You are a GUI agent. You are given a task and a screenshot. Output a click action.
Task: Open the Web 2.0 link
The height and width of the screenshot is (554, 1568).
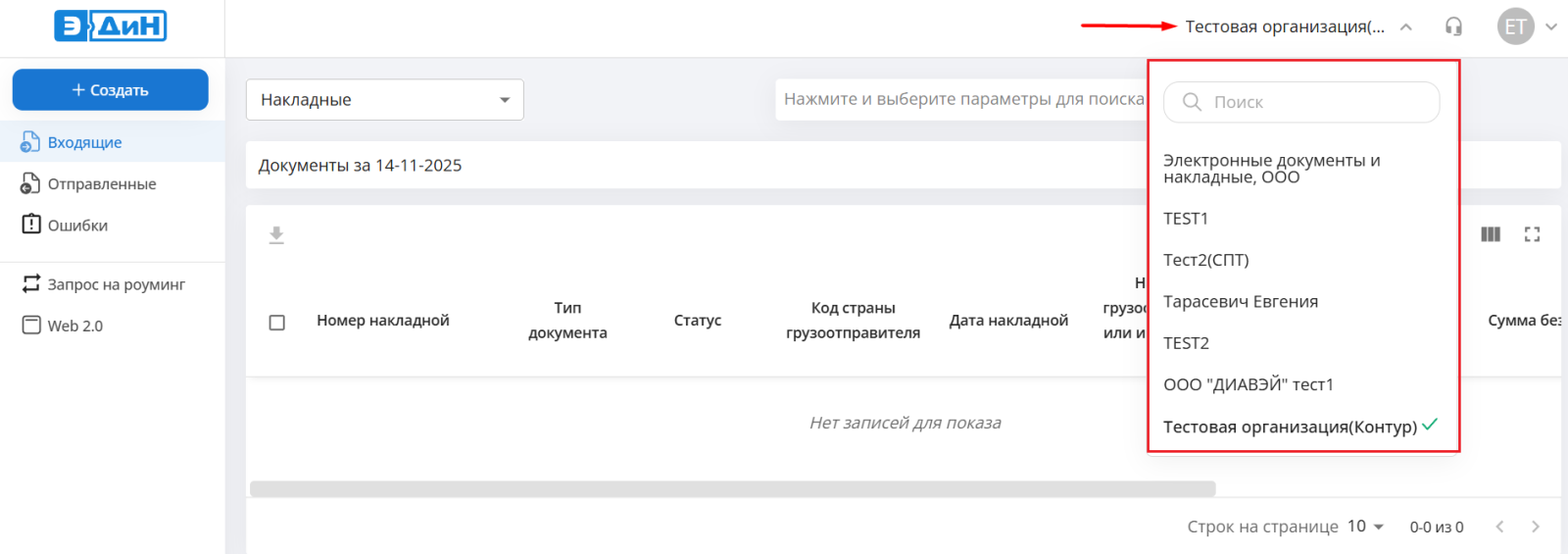pos(74,326)
